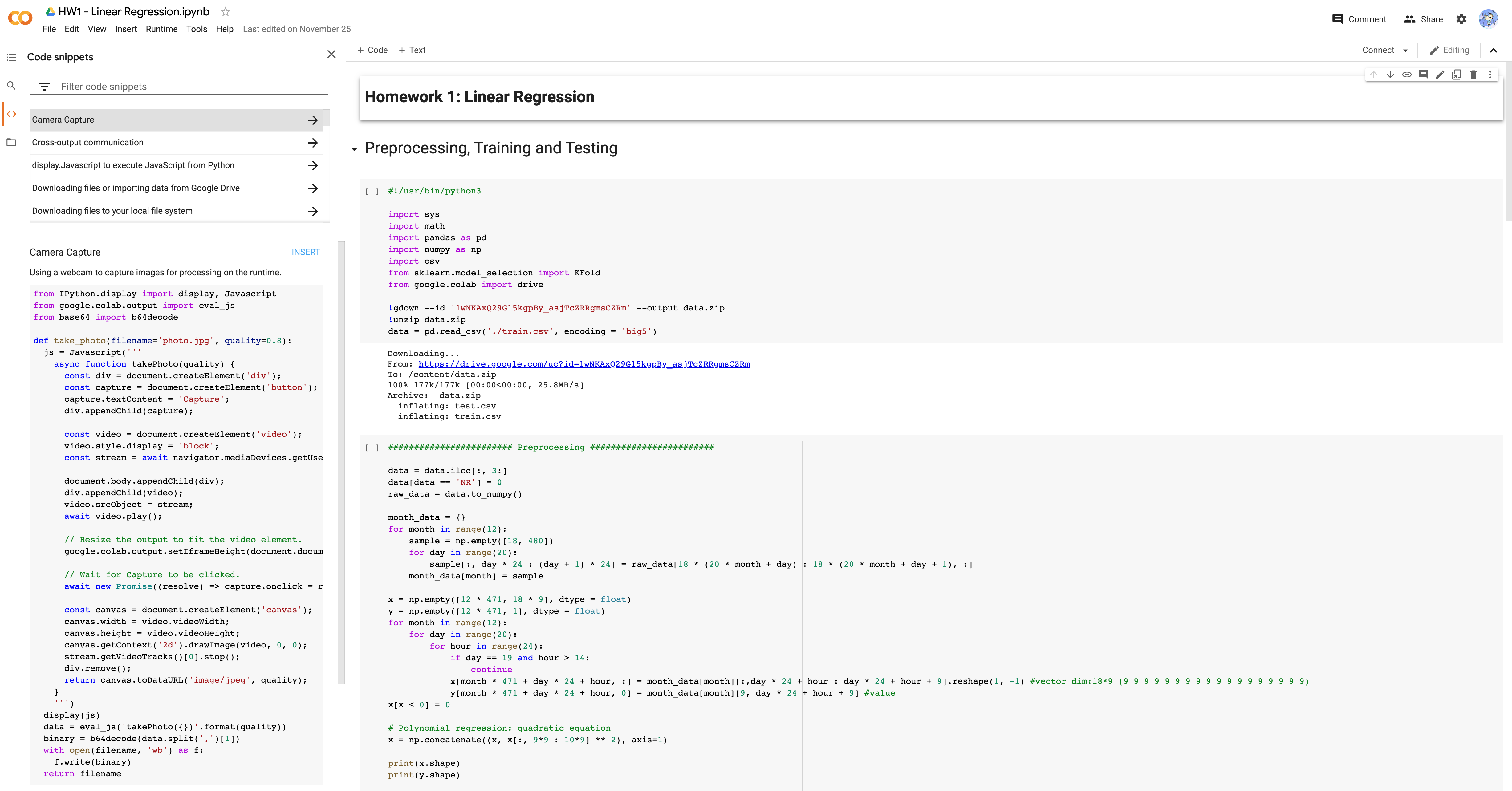
Task: Click the Filter code snippets field
Action: point(117,86)
